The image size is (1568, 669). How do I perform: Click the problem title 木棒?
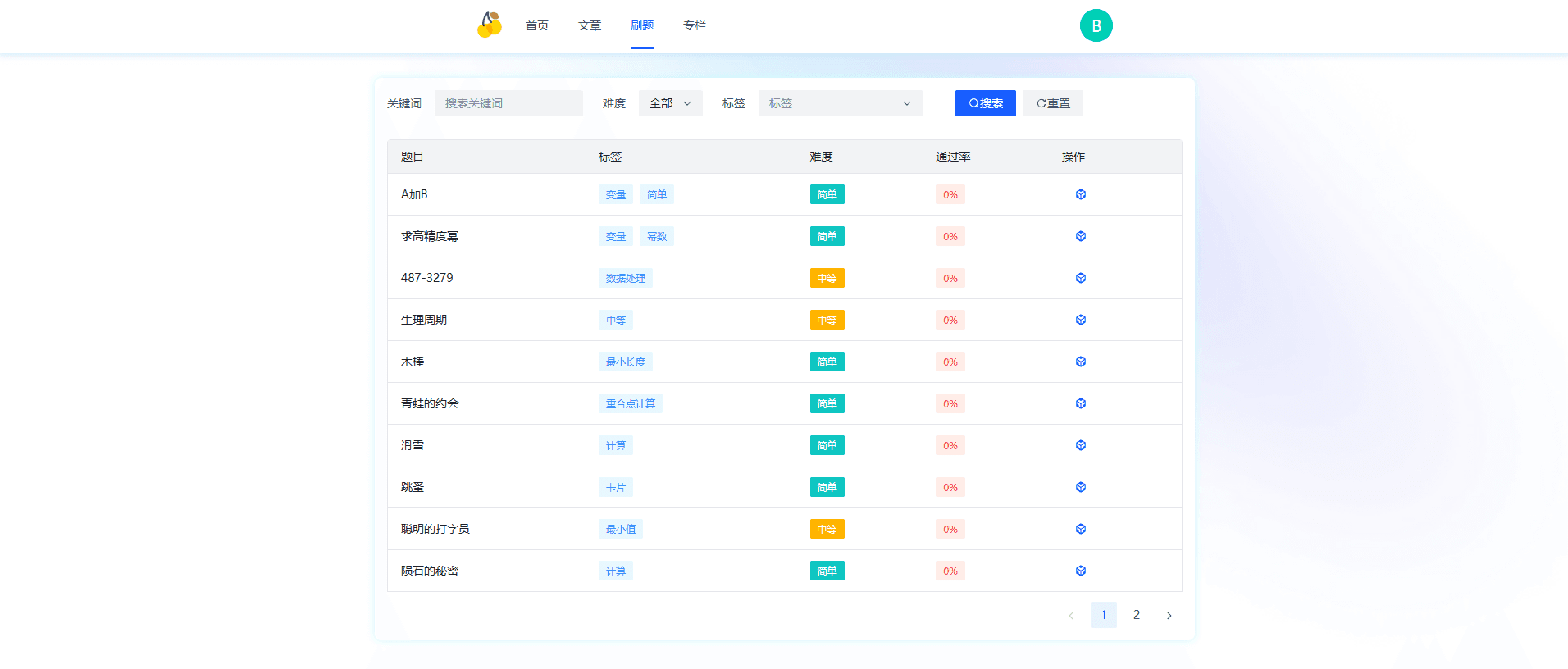point(413,362)
